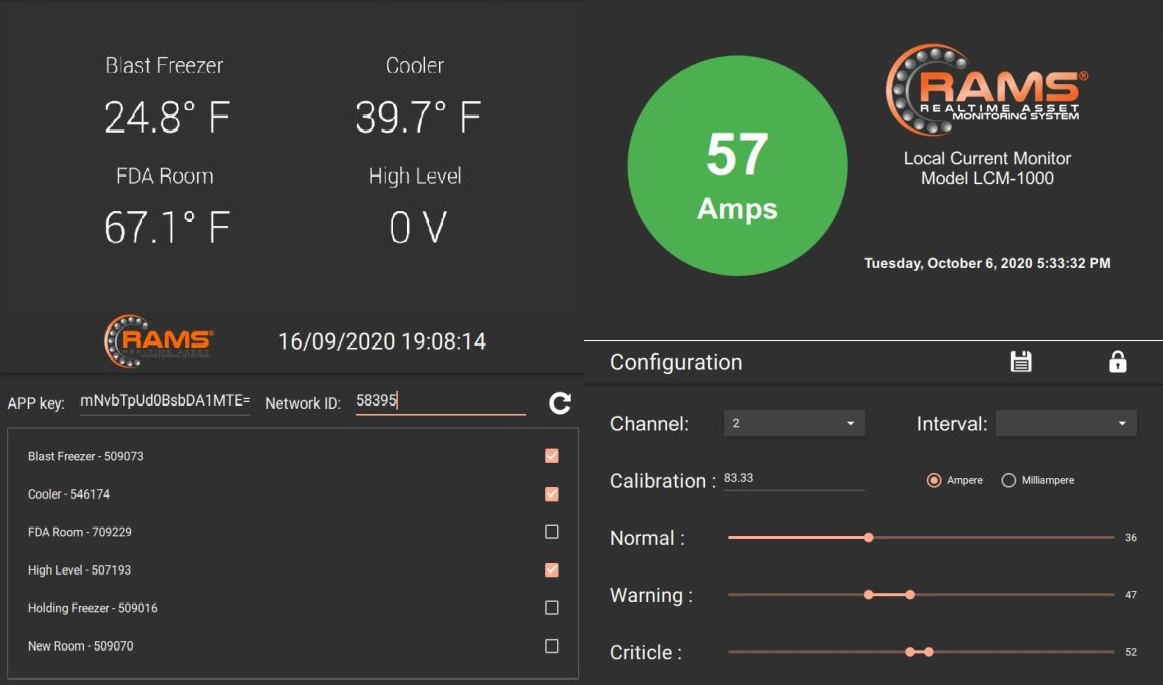Image resolution: width=1163 pixels, height=685 pixels.
Task: Click the green 57 Amps gauge circle
Action: pos(737,165)
